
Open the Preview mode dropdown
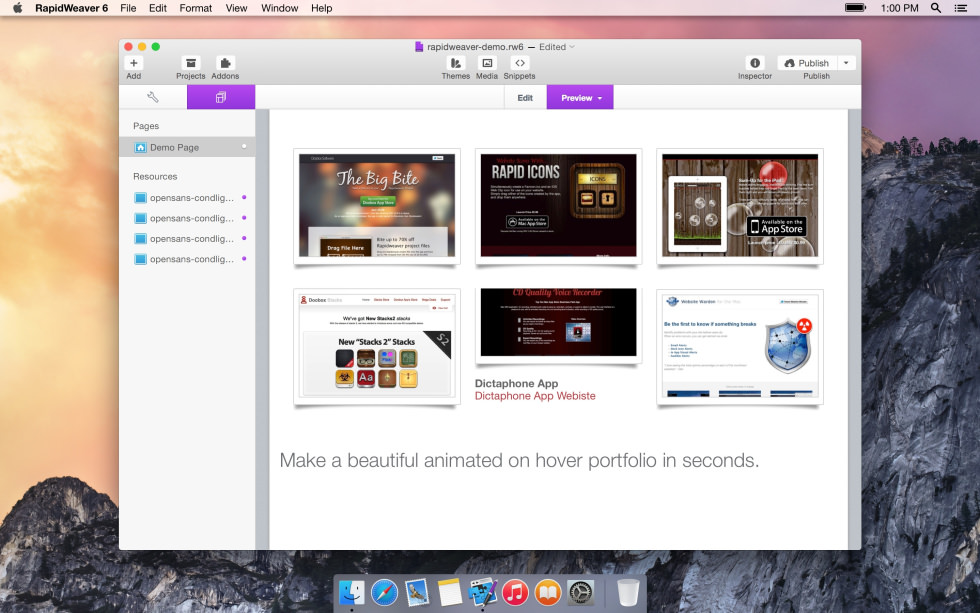click(x=580, y=97)
